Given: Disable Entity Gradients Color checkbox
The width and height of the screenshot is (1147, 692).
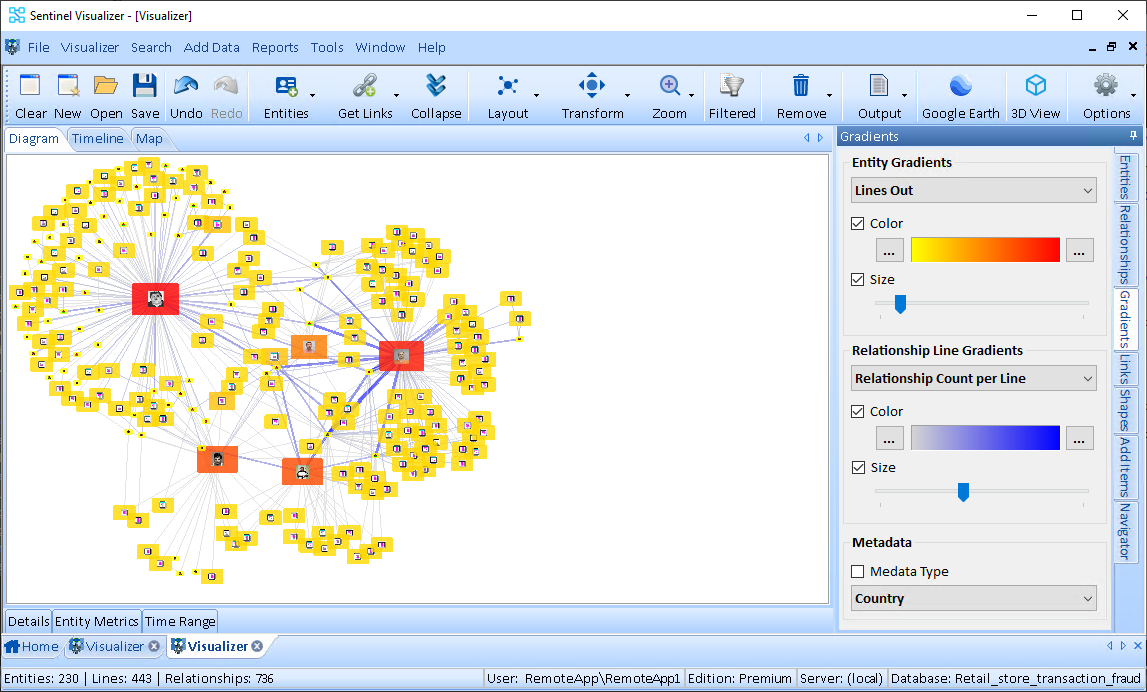Looking at the screenshot, I should click(858, 224).
